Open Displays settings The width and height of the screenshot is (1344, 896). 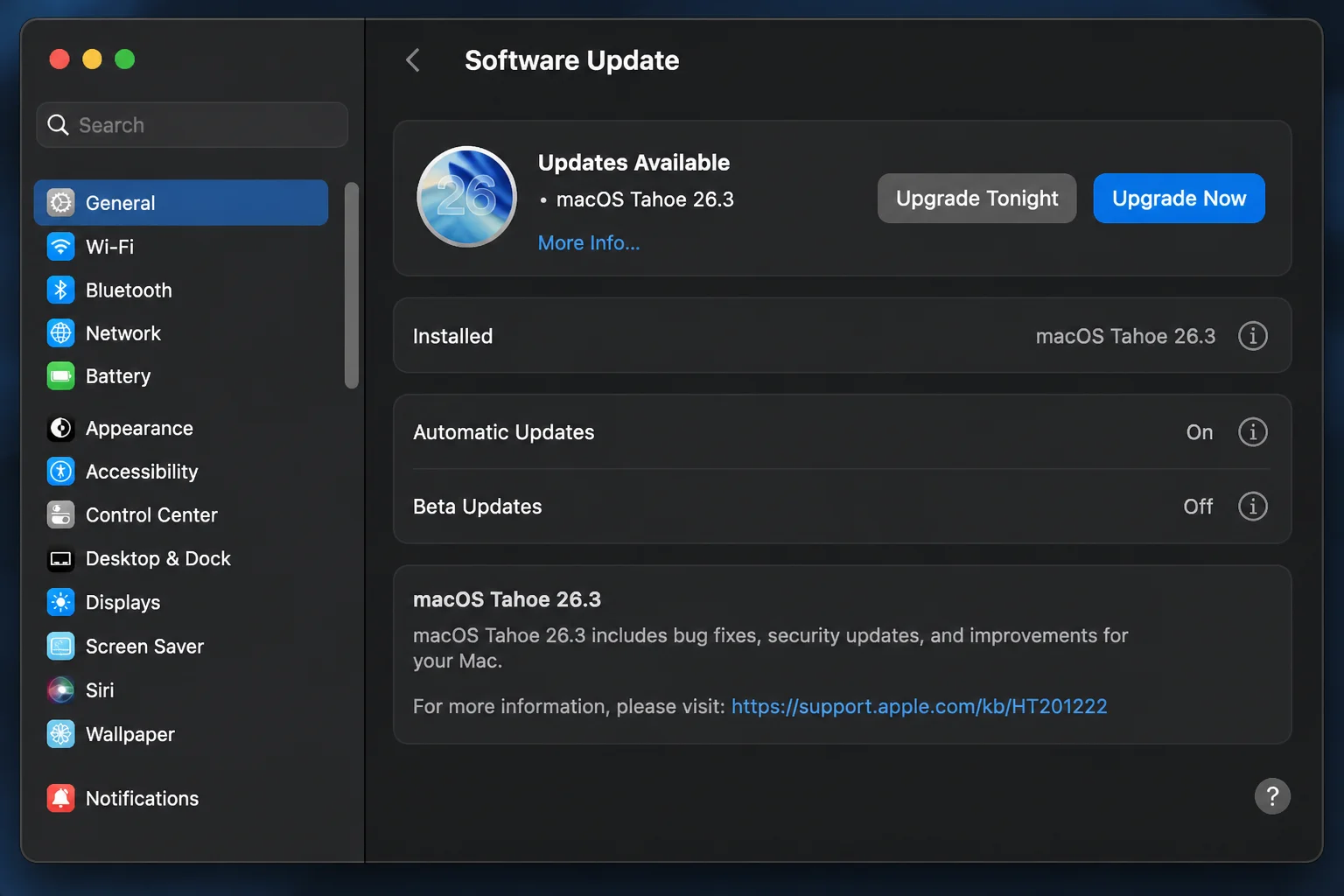click(181, 602)
